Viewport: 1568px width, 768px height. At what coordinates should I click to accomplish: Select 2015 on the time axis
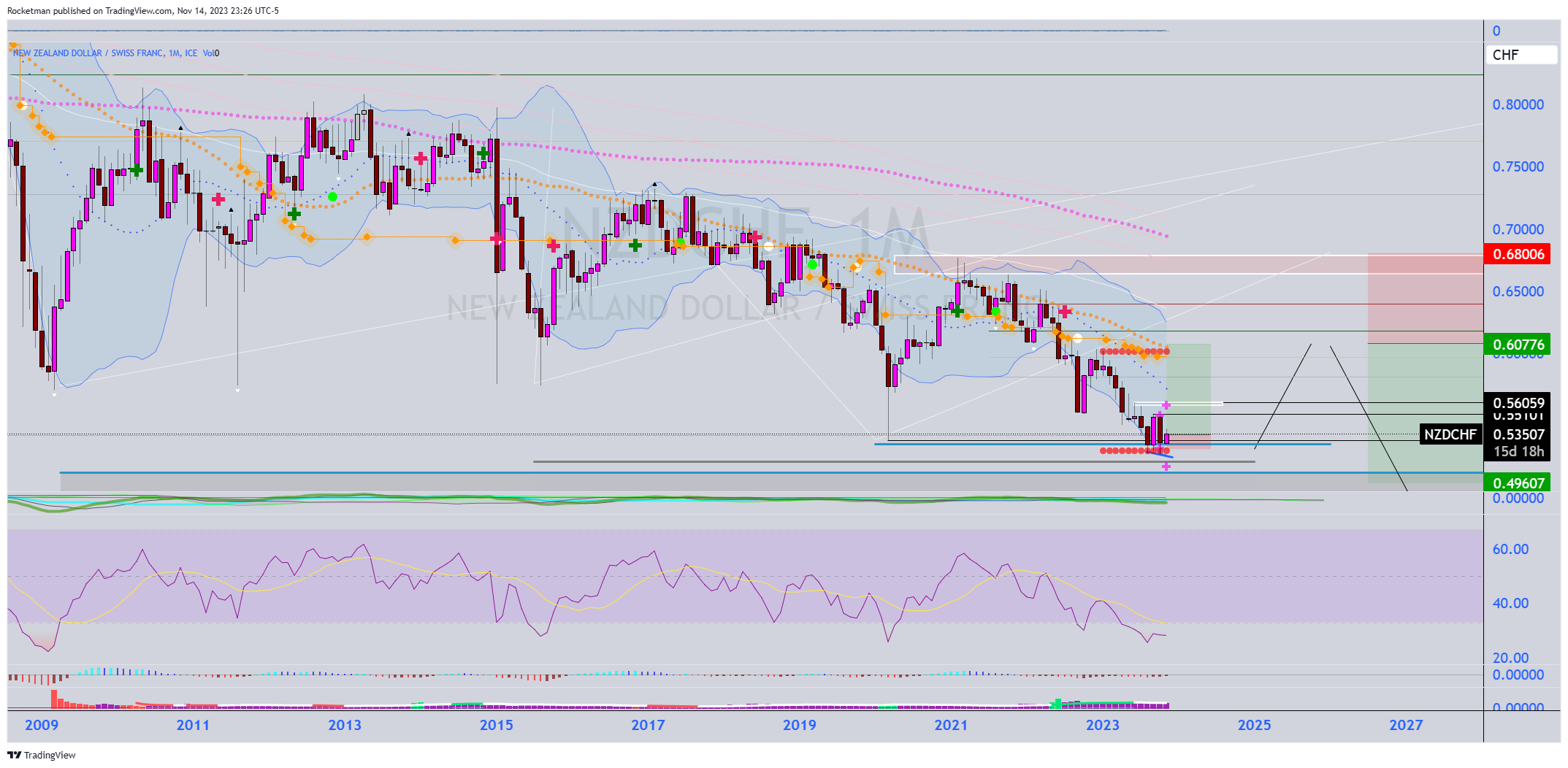tap(496, 725)
